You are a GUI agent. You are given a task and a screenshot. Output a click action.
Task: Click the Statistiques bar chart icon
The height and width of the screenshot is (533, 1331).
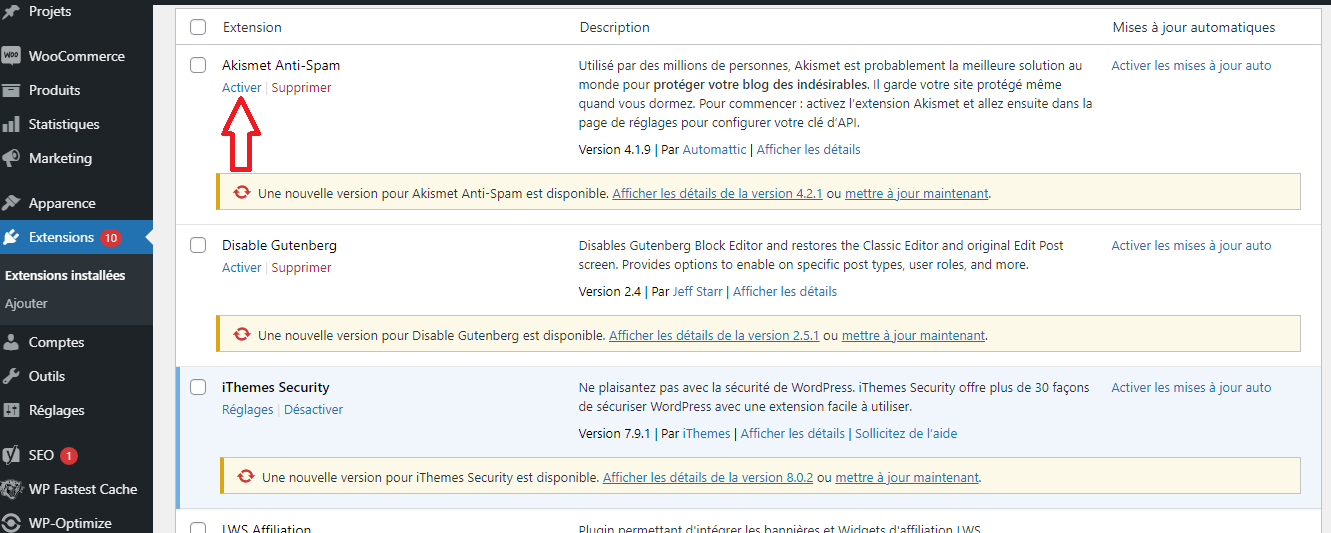[x=12, y=124]
